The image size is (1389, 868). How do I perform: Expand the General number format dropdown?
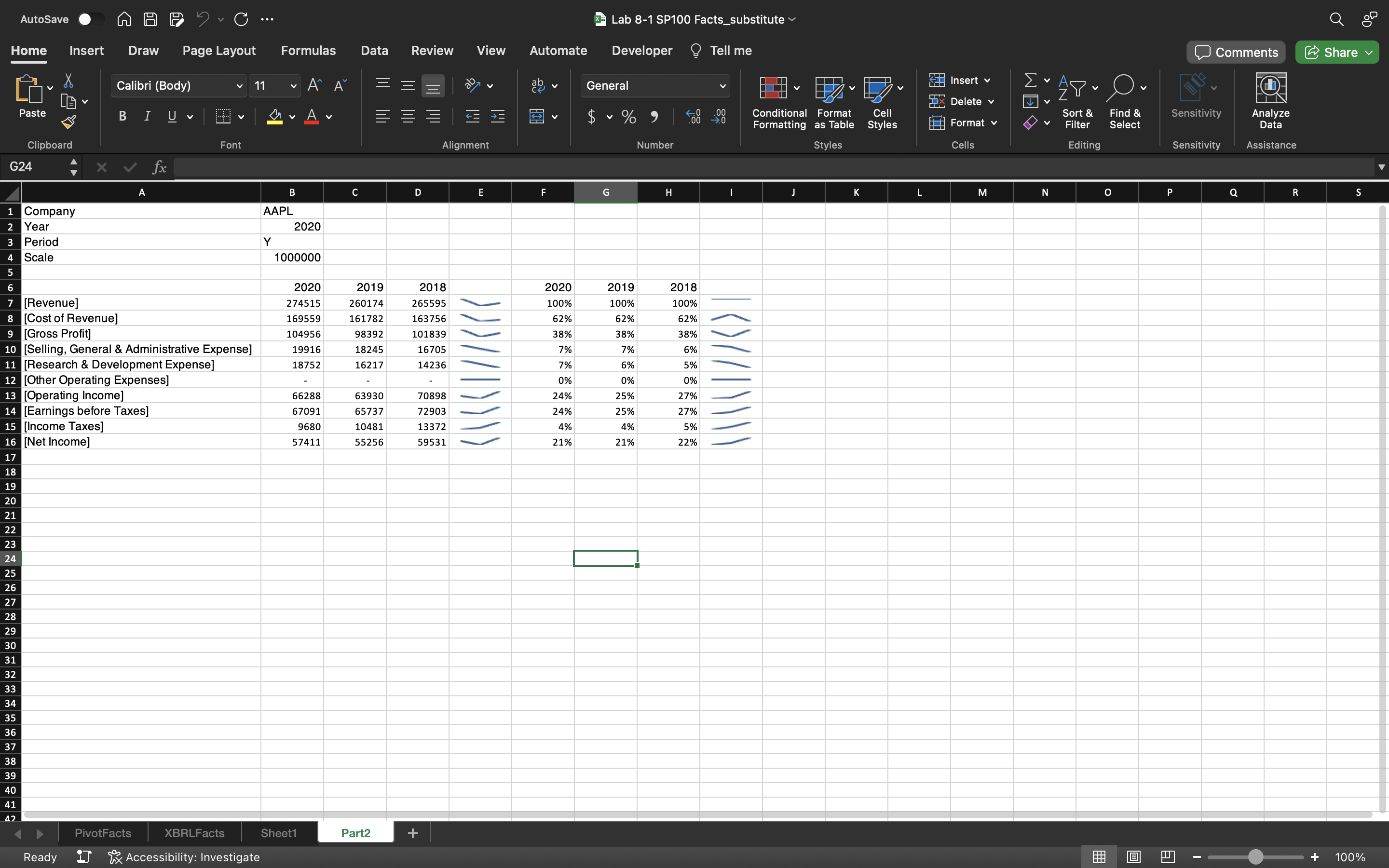point(722,86)
